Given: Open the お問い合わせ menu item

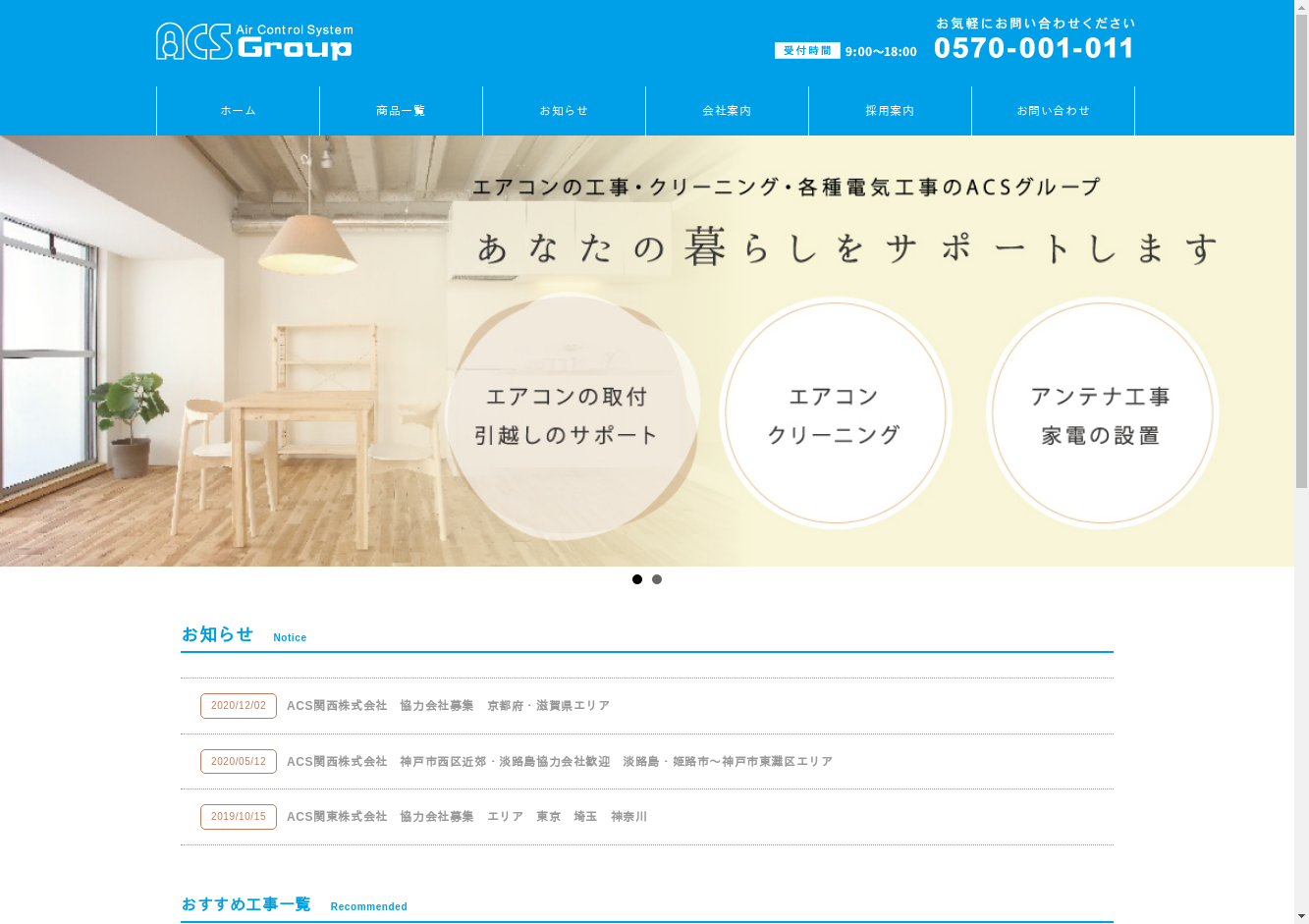Looking at the screenshot, I should click(x=1053, y=111).
